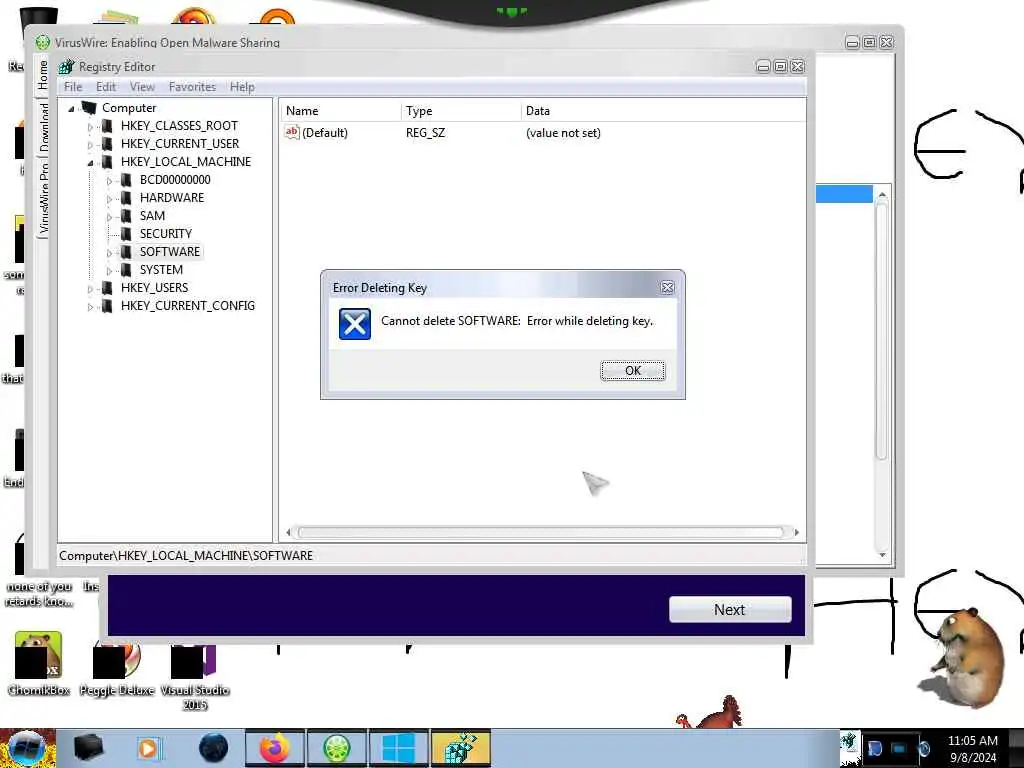Open Firefox from the taskbar
This screenshot has height=768, width=1024.
click(x=275, y=748)
